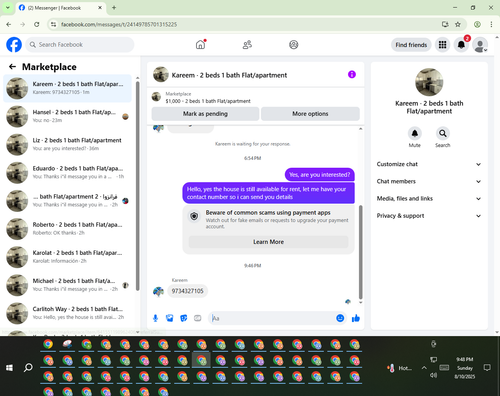Click Kareem listing thumbnail in right panel
Screen dimensions: 500x396
tap(429, 82)
